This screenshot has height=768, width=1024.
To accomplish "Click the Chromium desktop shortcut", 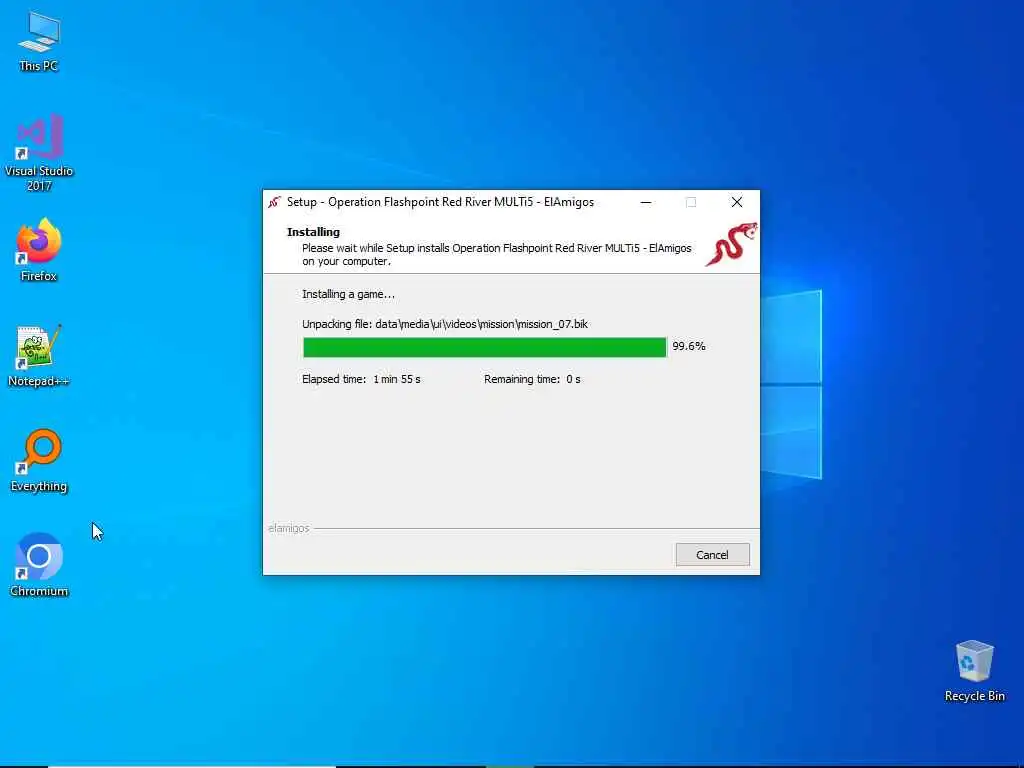I will point(39,566).
